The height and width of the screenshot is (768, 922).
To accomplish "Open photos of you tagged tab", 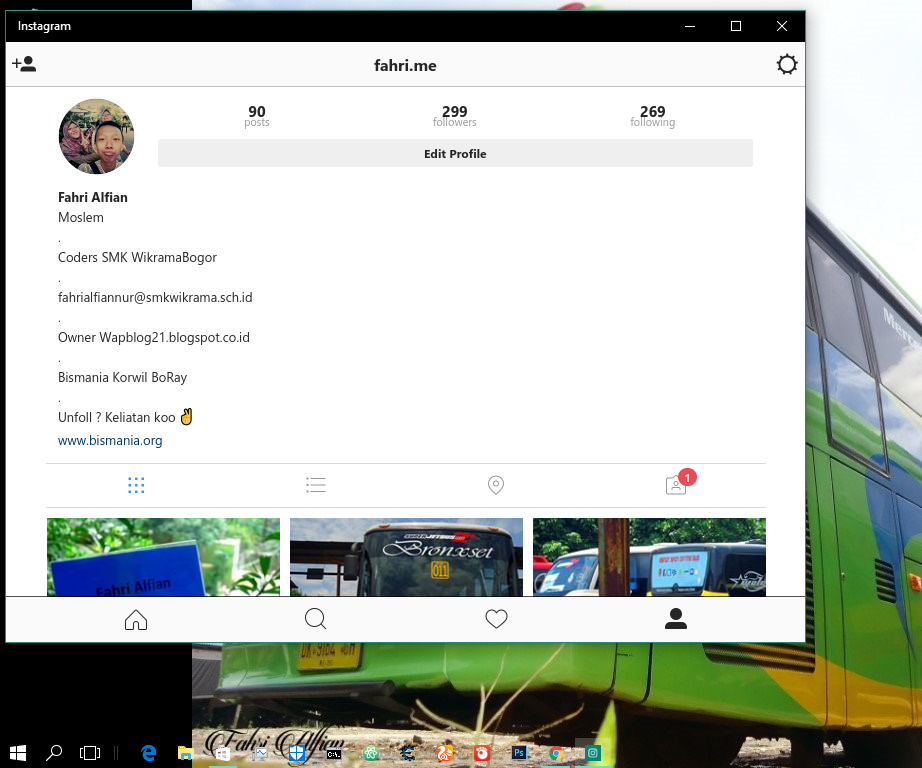I will point(676,485).
